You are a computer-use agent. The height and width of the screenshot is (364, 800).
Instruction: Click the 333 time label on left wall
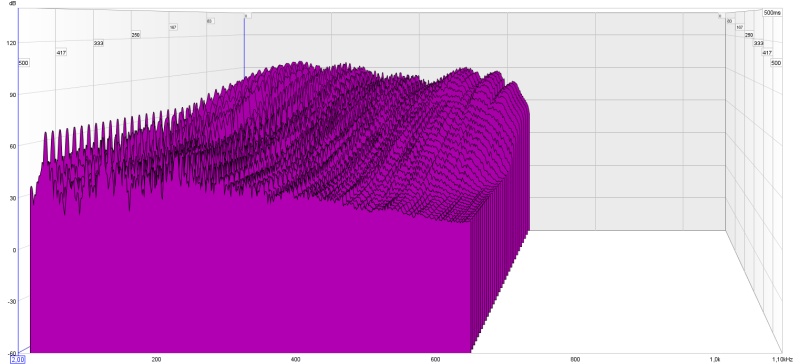(x=98, y=43)
